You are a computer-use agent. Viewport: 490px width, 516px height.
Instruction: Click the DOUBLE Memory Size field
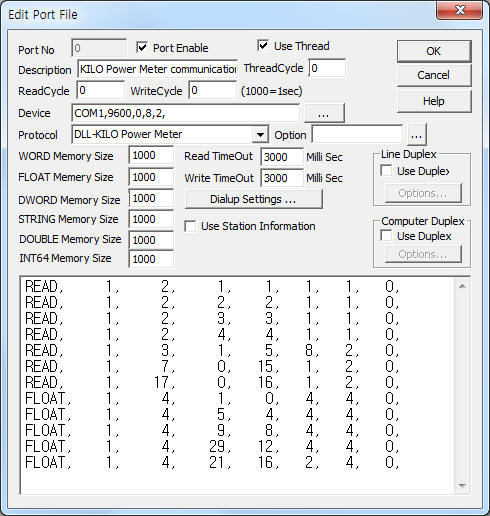151,240
